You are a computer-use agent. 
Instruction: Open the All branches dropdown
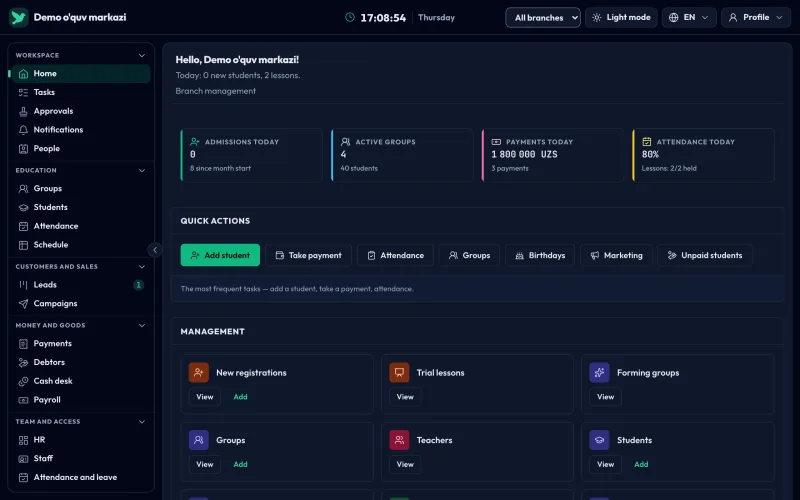[543, 17]
